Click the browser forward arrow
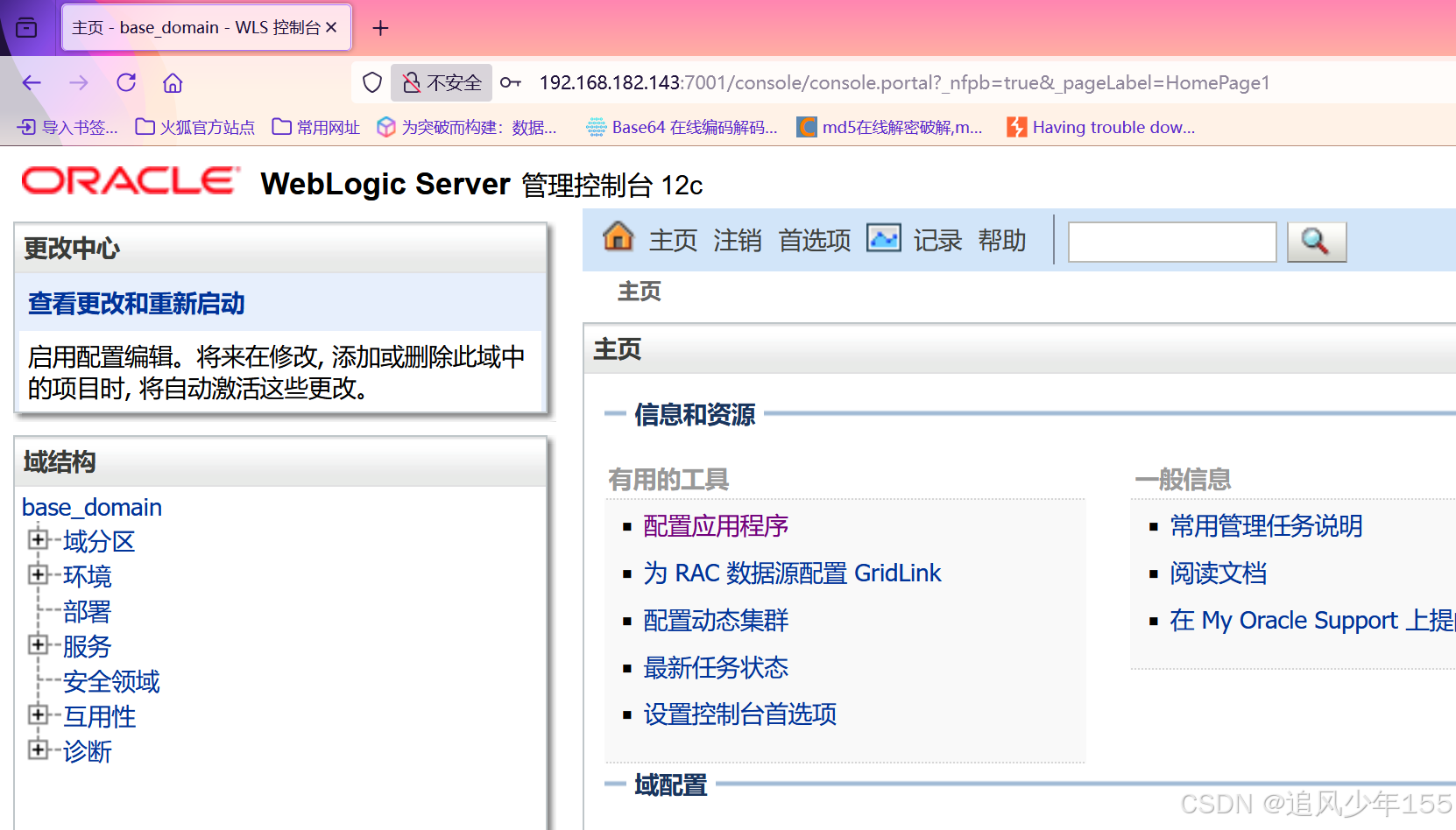1456x830 pixels. point(79,83)
